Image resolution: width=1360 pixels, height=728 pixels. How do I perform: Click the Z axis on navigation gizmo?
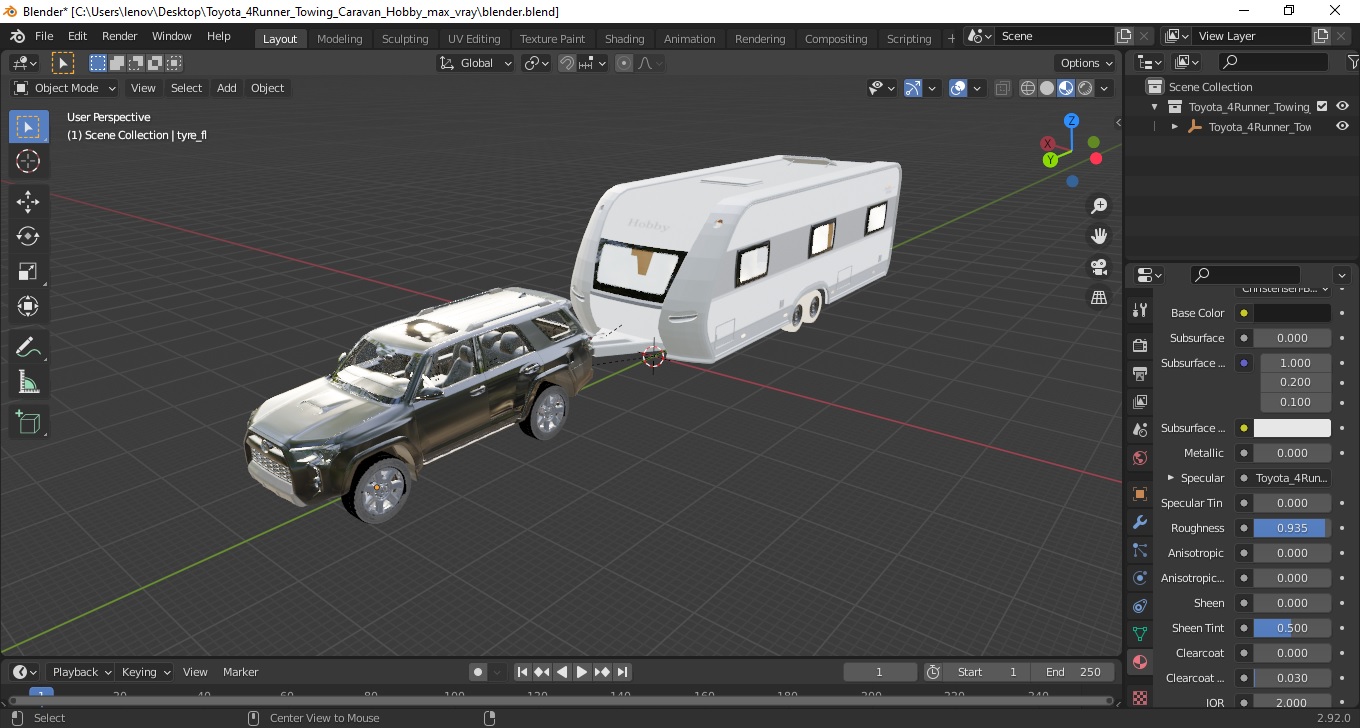coord(1071,121)
